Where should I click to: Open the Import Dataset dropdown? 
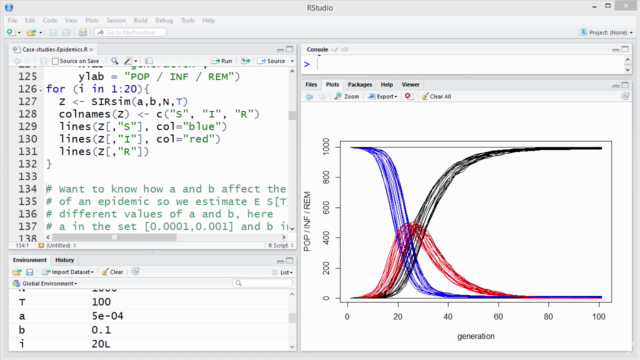[x=68, y=272]
